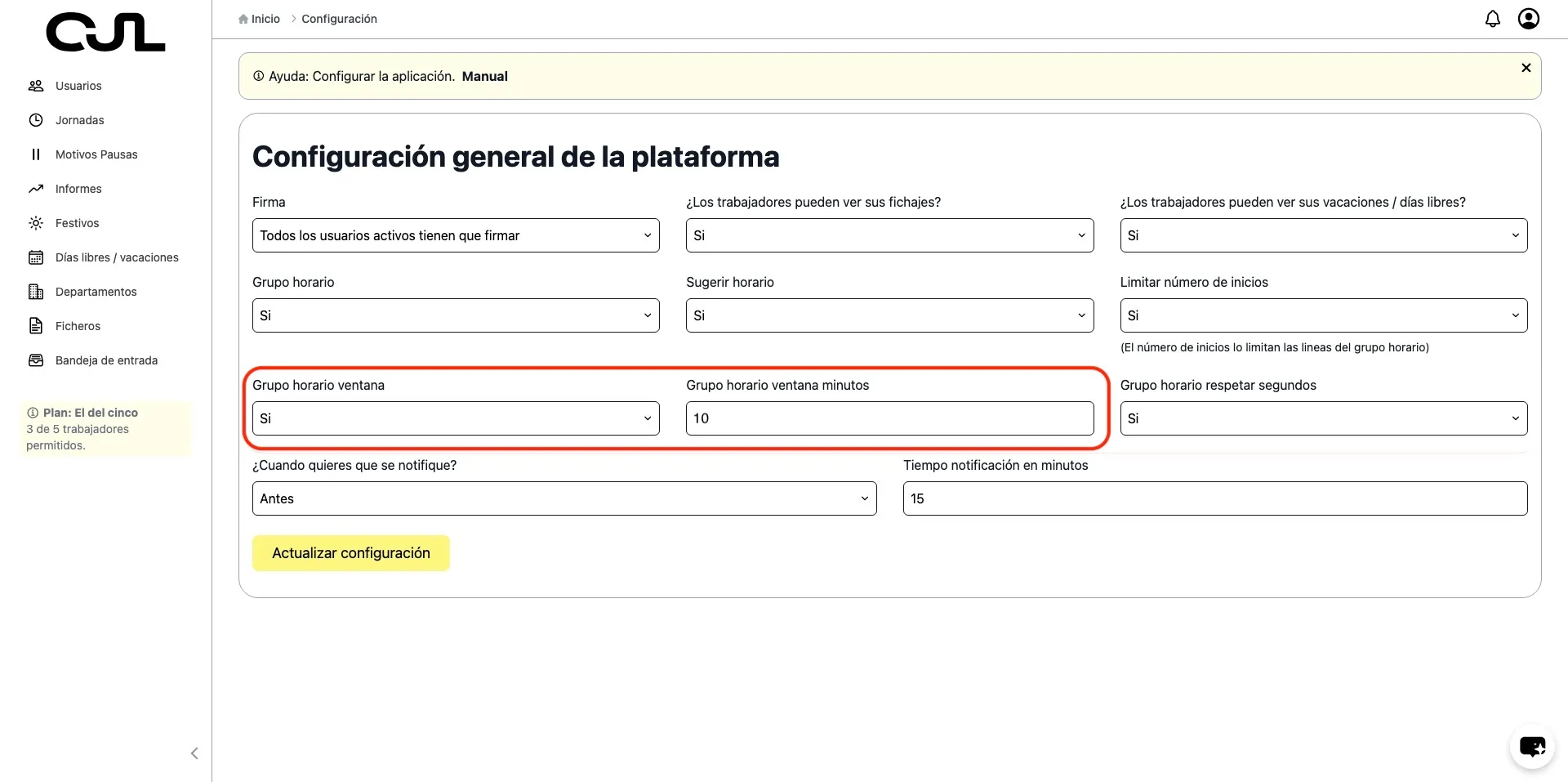Open Ficheros section
The width and height of the screenshot is (1568, 782).
pos(78,326)
